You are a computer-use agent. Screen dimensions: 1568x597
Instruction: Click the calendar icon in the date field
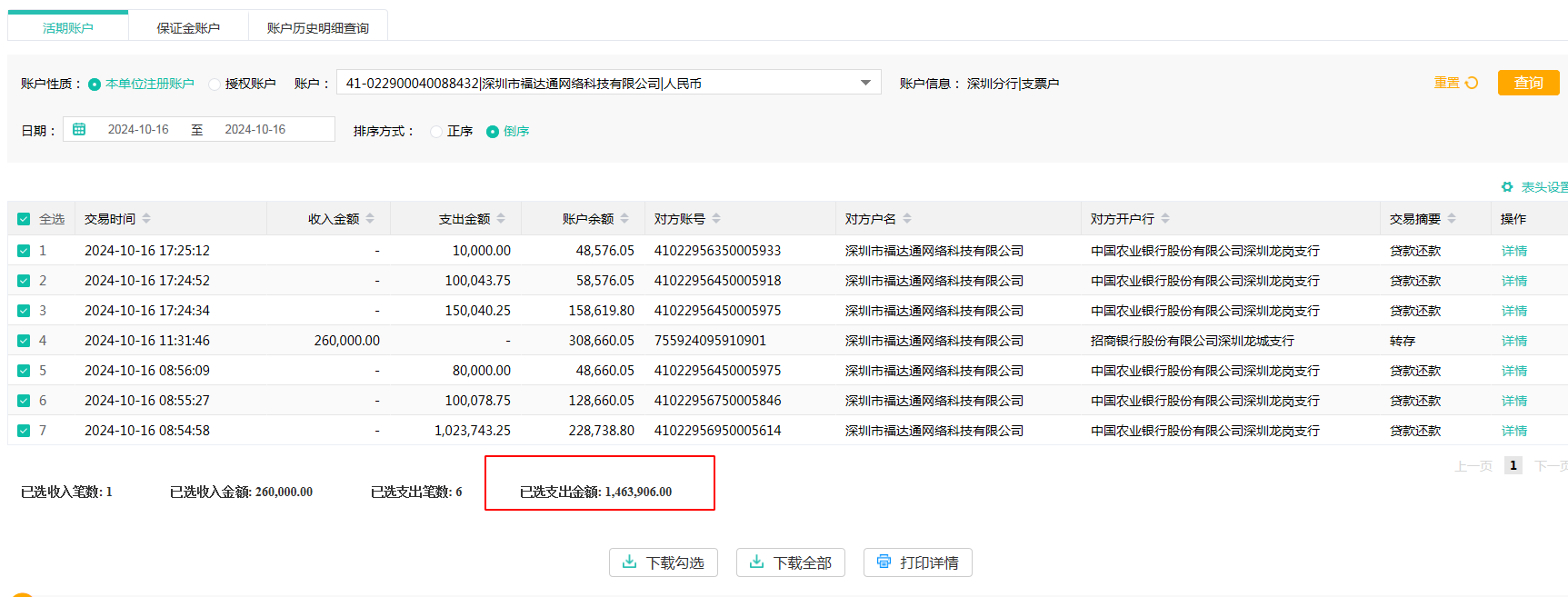tap(79, 129)
